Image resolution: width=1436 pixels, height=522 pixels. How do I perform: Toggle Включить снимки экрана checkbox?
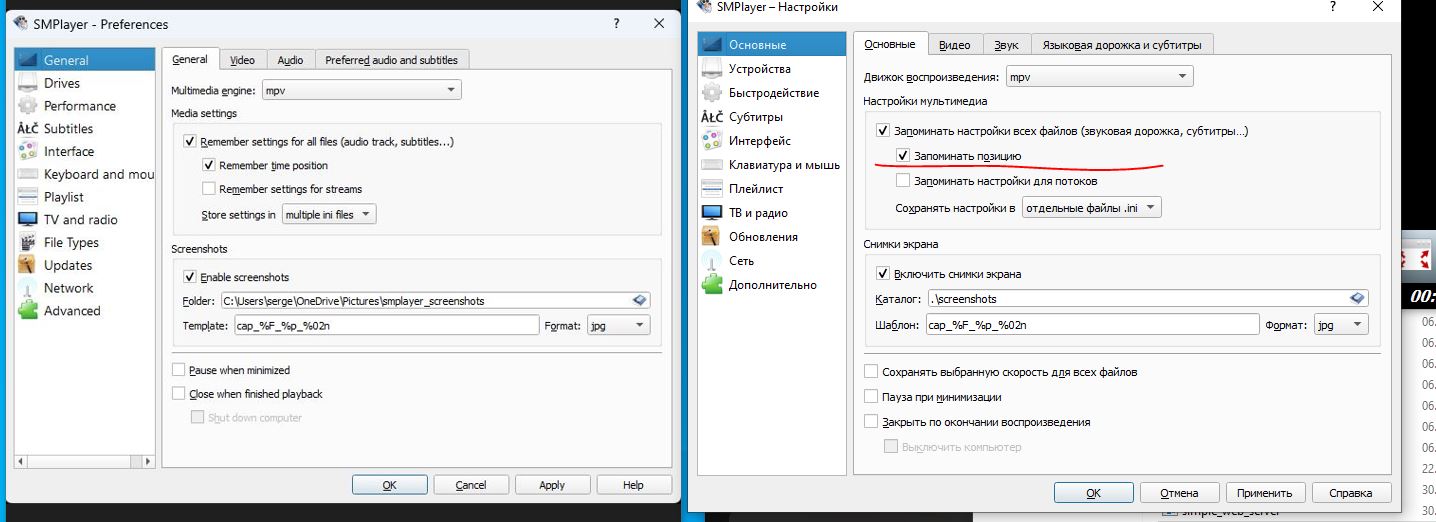(x=883, y=273)
